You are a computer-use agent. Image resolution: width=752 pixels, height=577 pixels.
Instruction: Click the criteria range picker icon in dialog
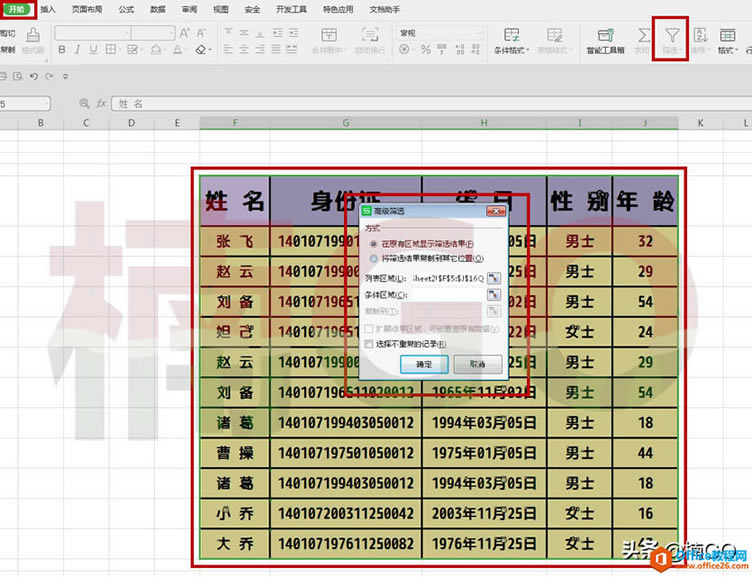pos(494,294)
